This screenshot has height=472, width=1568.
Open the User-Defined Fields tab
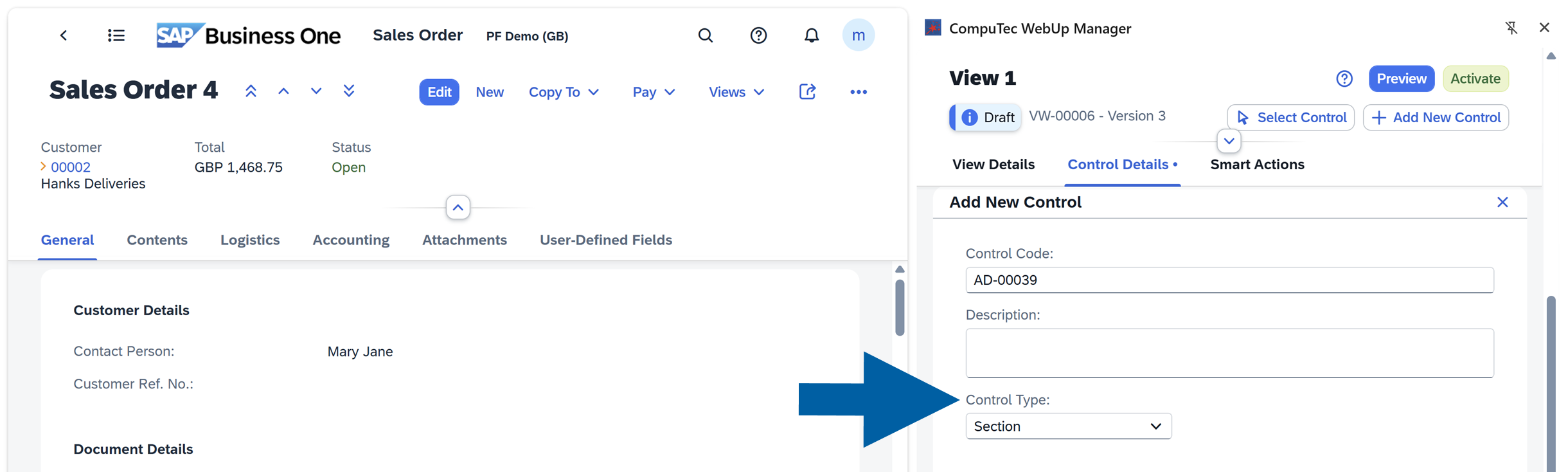[606, 240]
